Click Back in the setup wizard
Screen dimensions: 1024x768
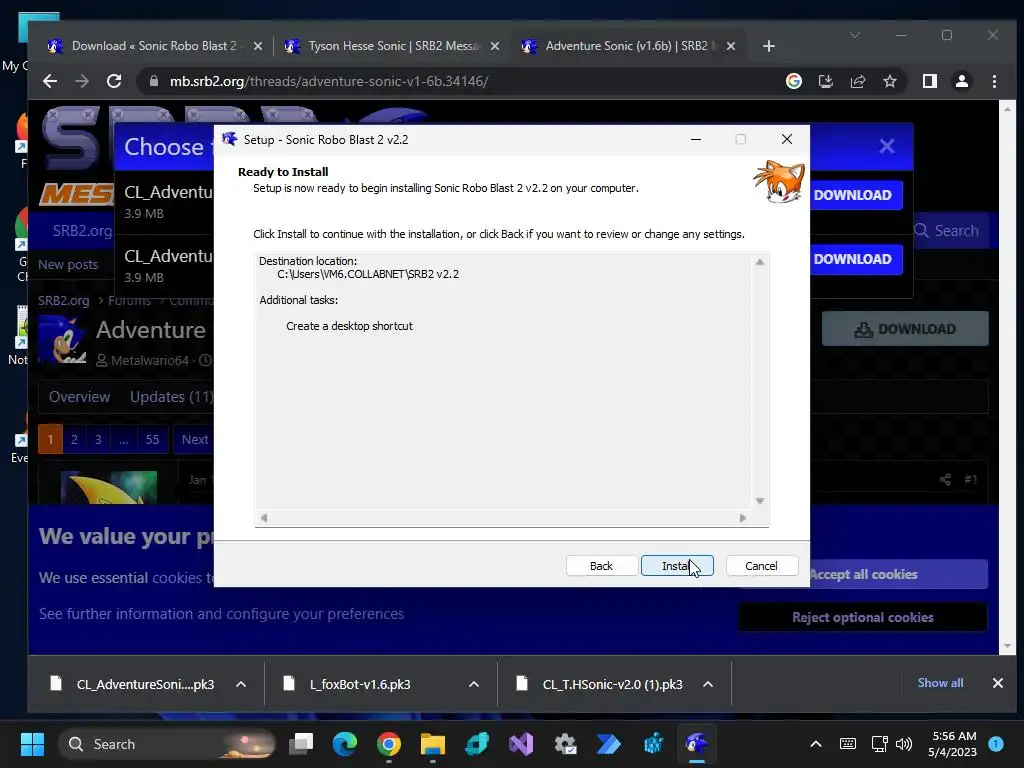(x=601, y=566)
